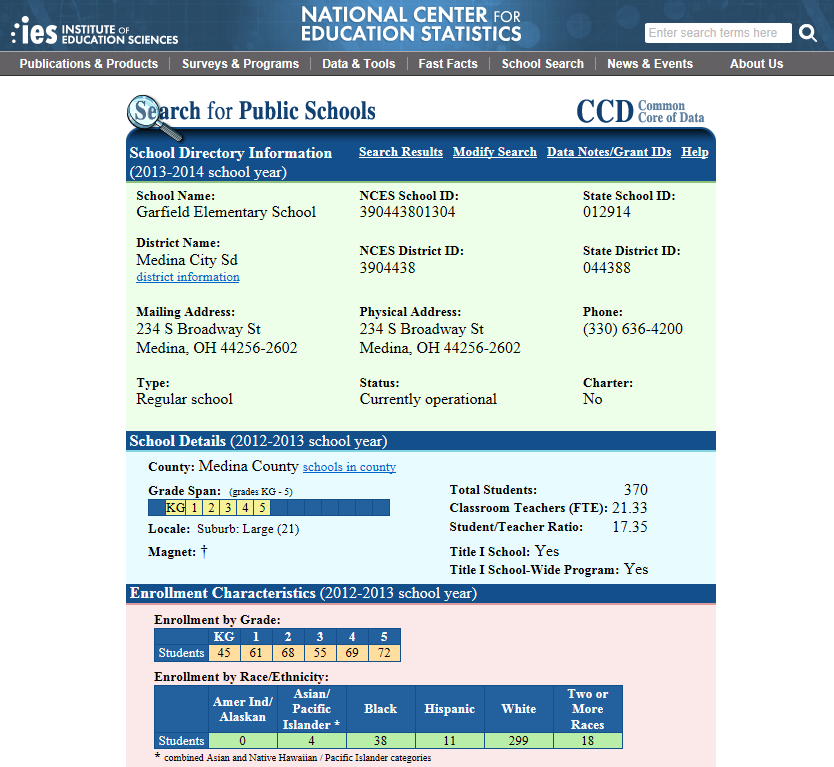
Task: Click grade 4 enrollment cell showing 69
Action: 352,653
